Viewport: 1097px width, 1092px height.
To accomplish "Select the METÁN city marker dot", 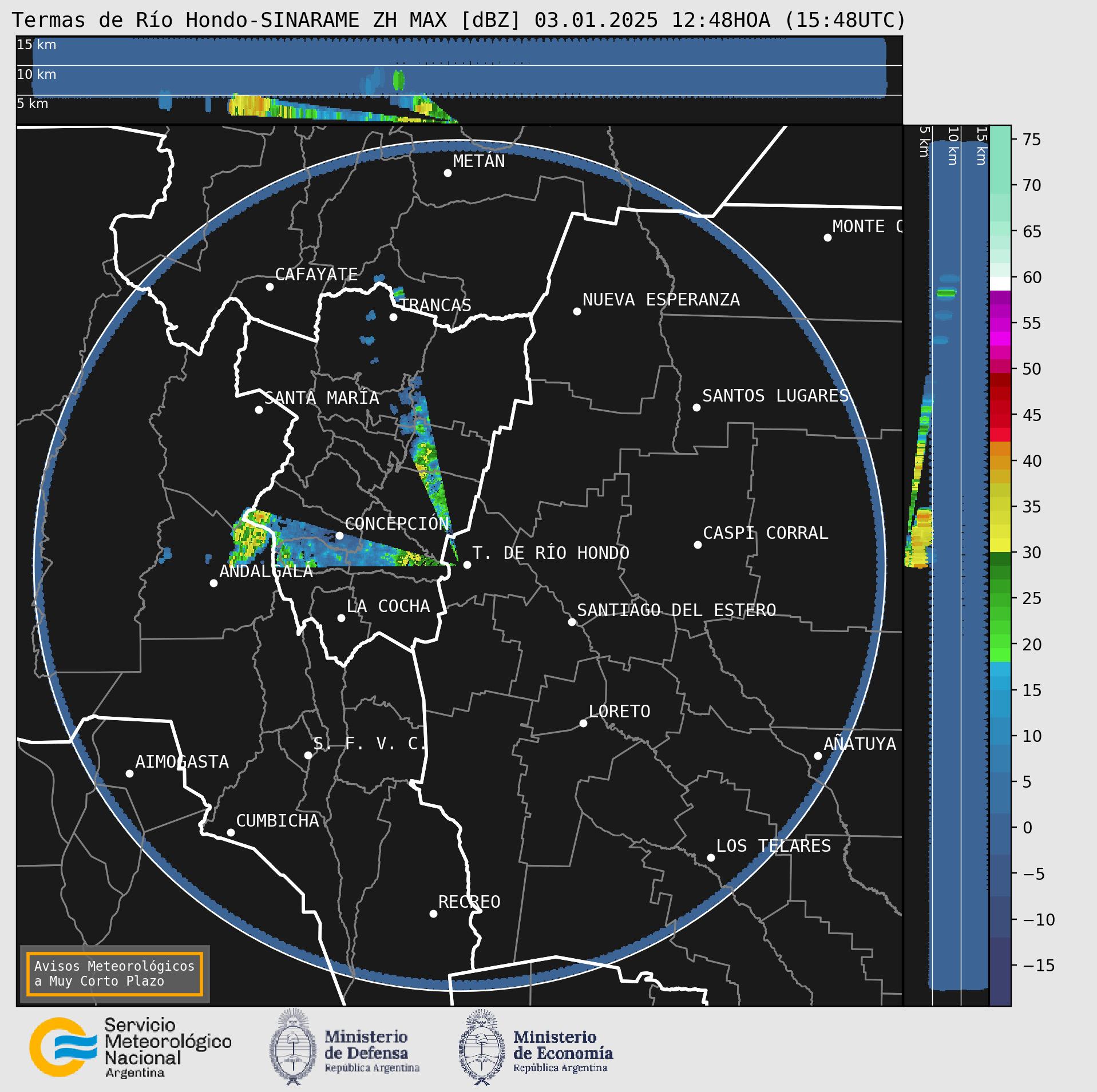I will [x=447, y=173].
